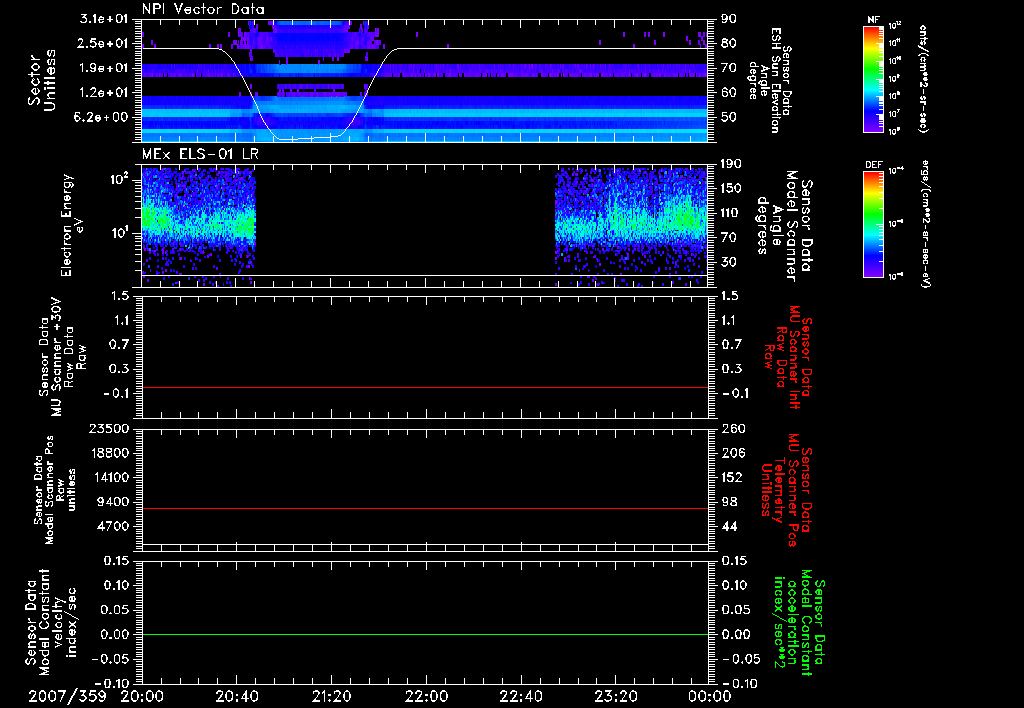
Task: Click the 44 telemetry tick label
Action: click(x=729, y=526)
